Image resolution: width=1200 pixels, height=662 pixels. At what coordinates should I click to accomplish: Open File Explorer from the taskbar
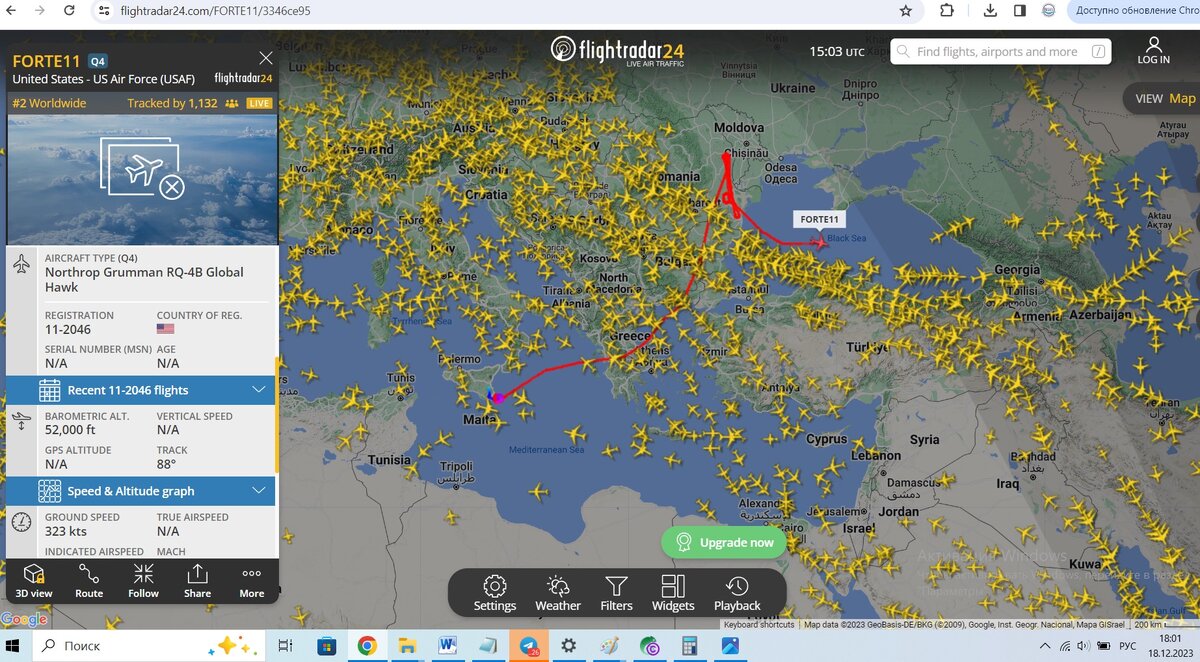pos(407,646)
